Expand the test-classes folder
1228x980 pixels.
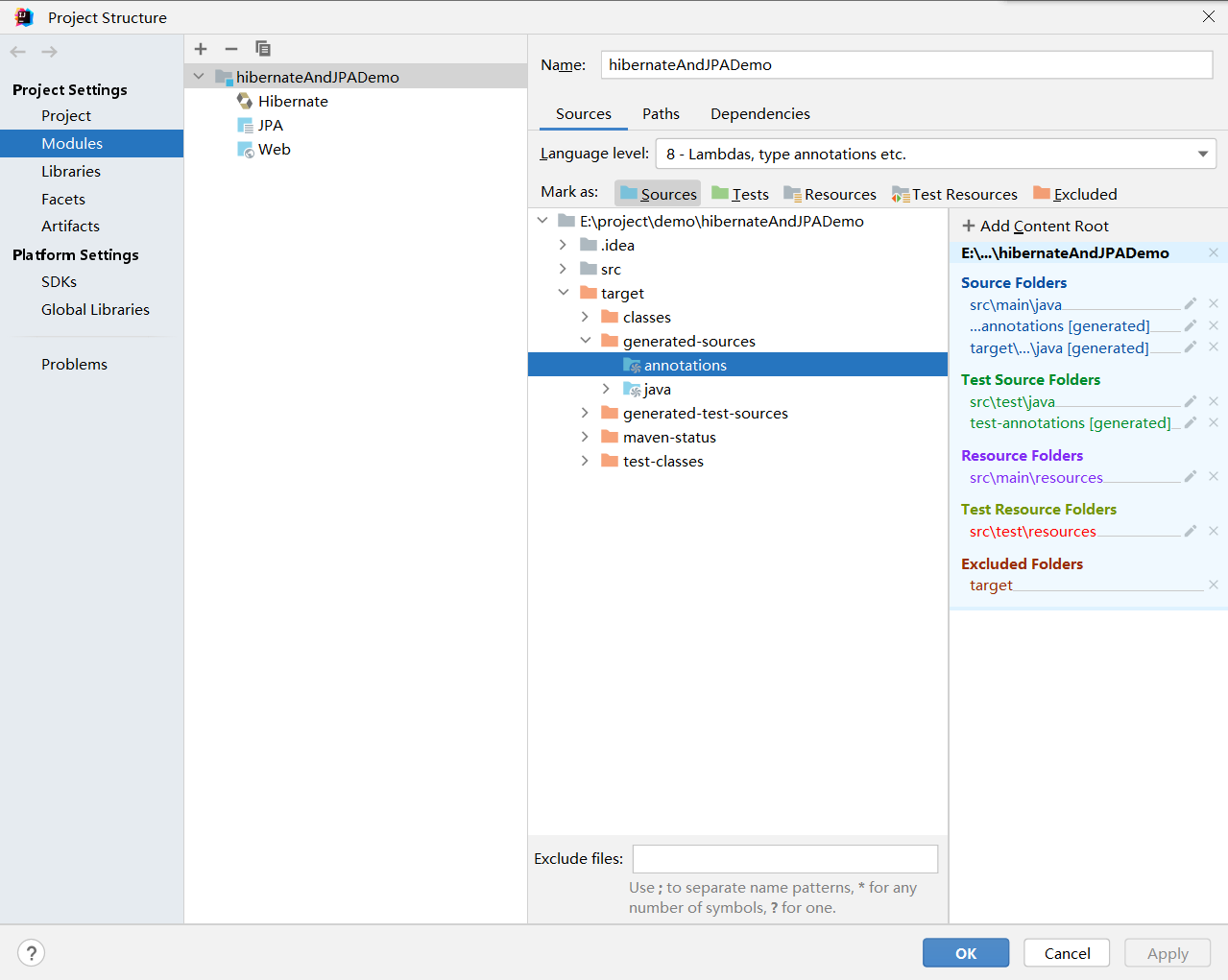[585, 461]
